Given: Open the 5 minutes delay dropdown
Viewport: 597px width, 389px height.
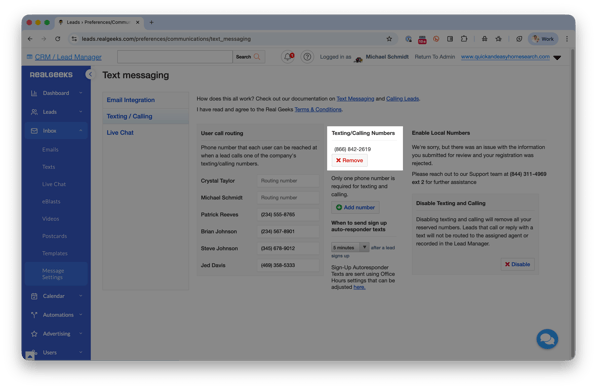Looking at the screenshot, I should pyautogui.click(x=350, y=247).
